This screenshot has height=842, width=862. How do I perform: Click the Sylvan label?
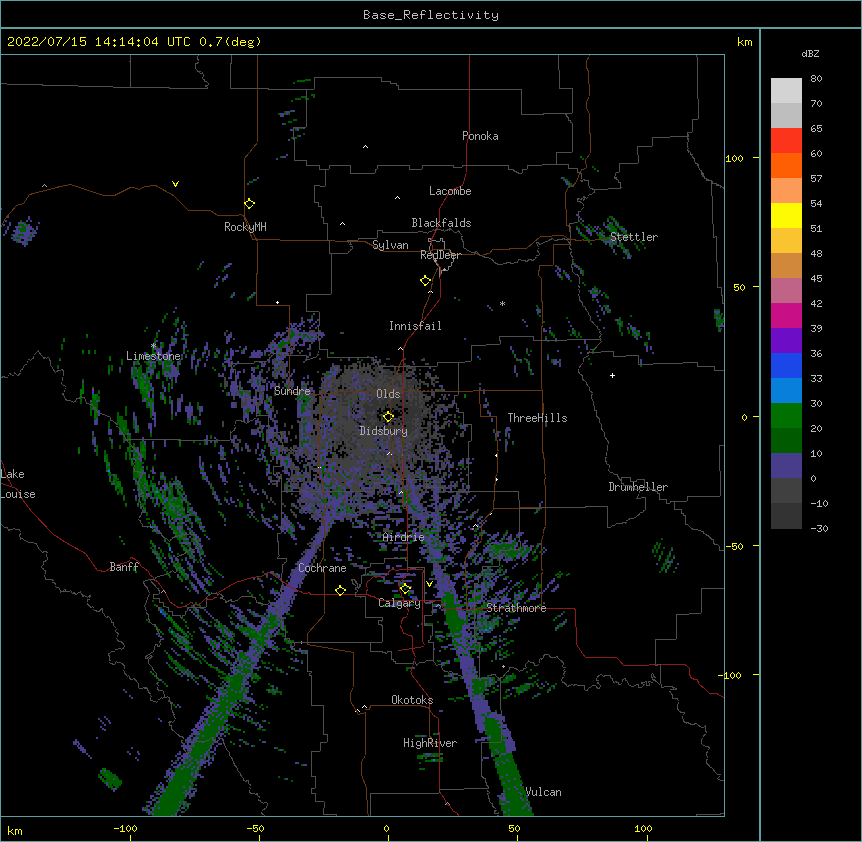pyautogui.click(x=390, y=245)
